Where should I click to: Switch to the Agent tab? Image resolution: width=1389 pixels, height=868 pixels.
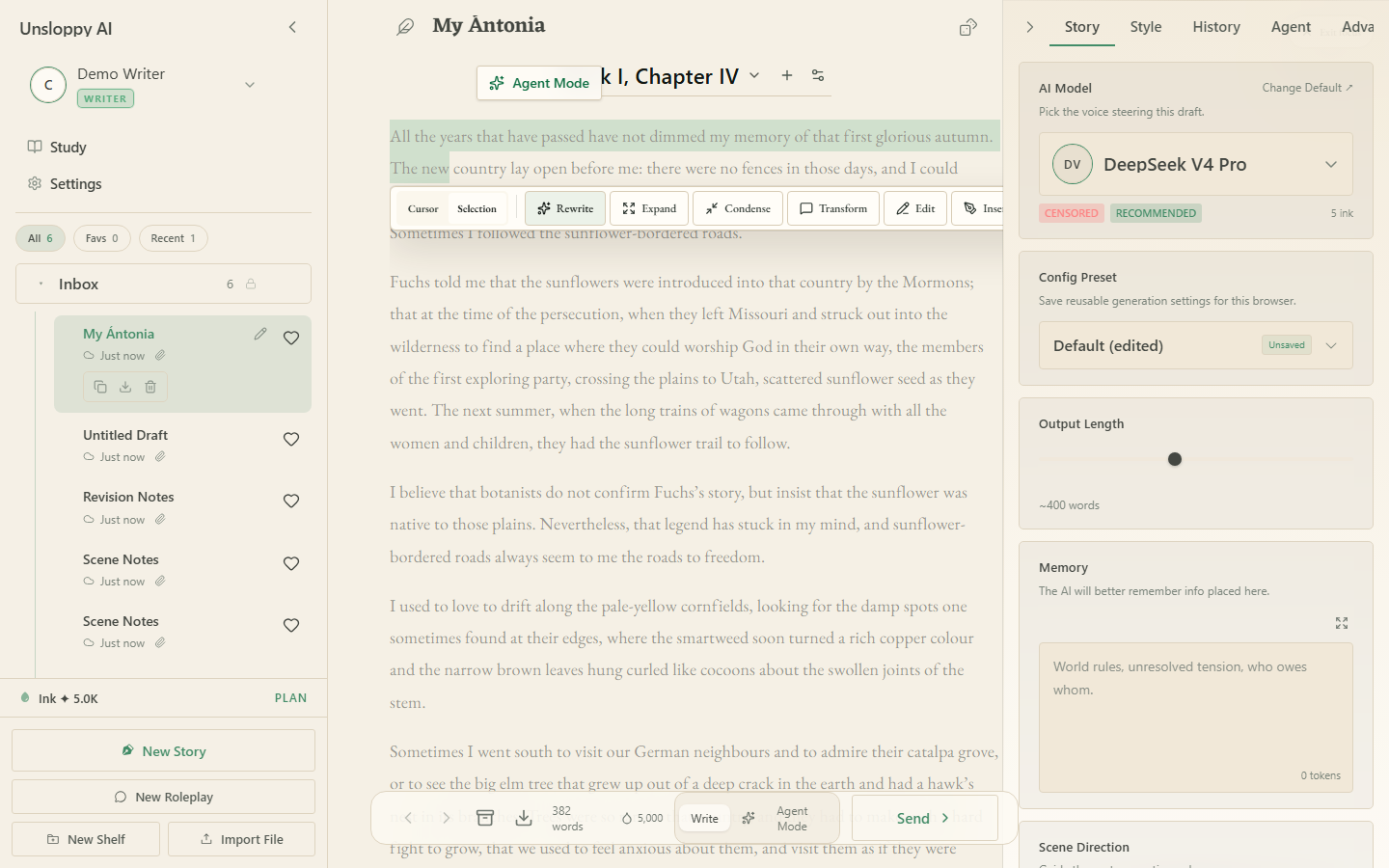[1291, 27]
